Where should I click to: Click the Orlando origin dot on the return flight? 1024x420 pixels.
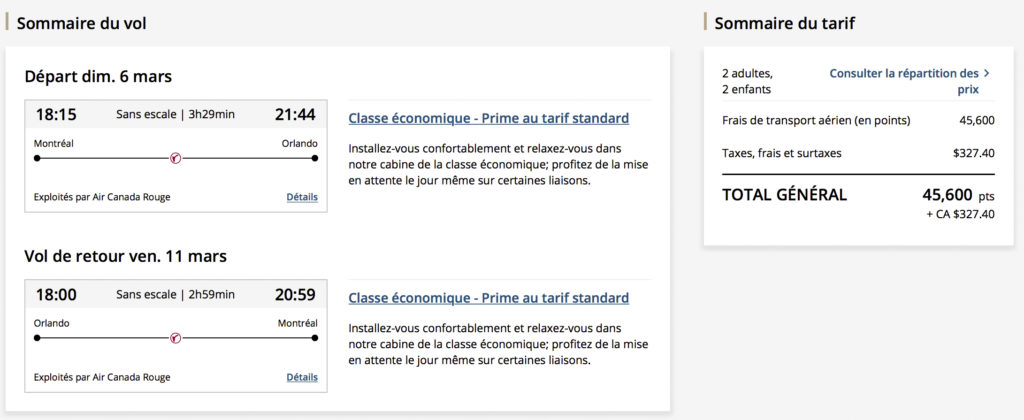point(37,338)
